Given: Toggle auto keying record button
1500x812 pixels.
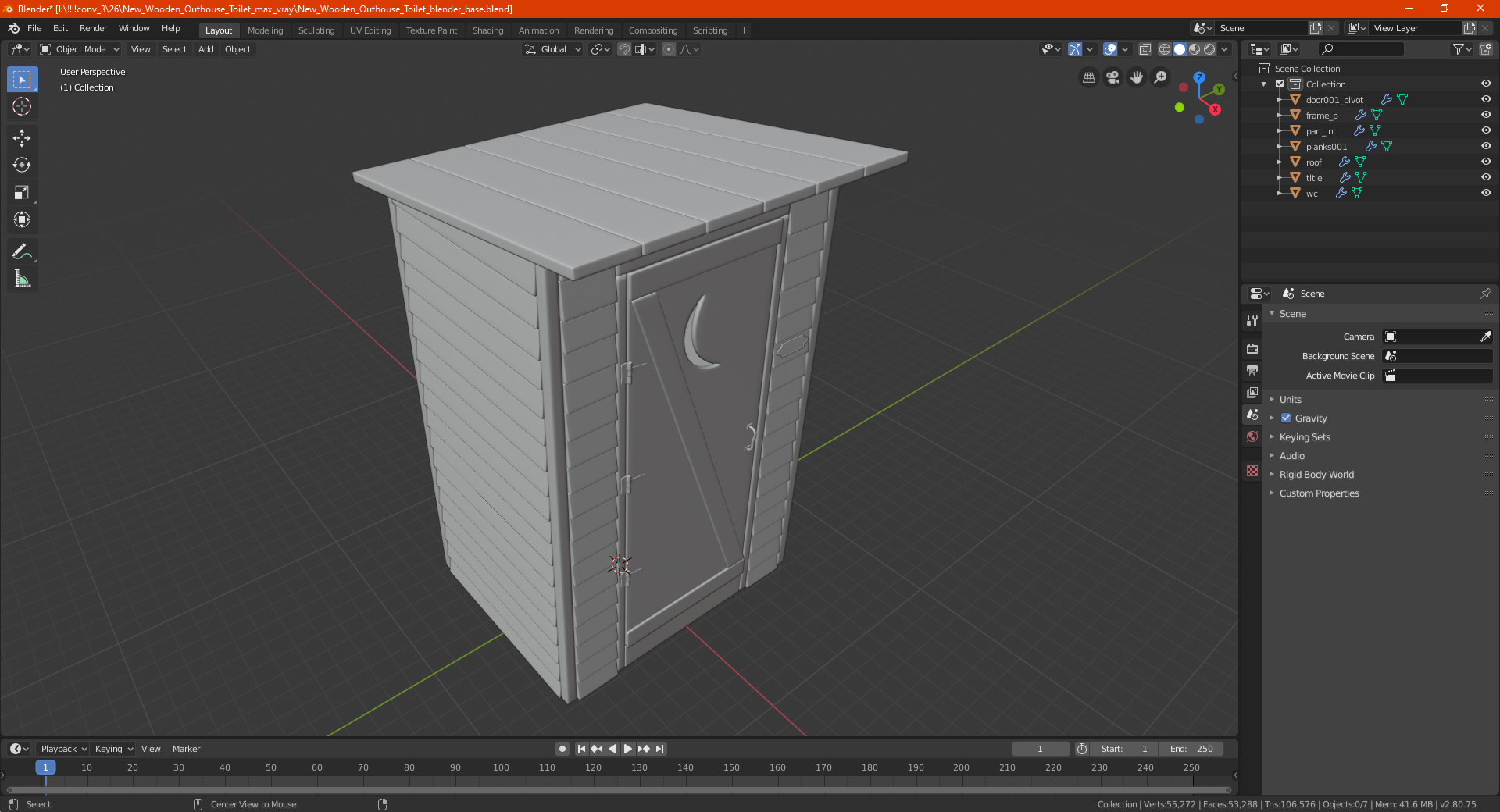Looking at the screenshot, I should point(562,749).
